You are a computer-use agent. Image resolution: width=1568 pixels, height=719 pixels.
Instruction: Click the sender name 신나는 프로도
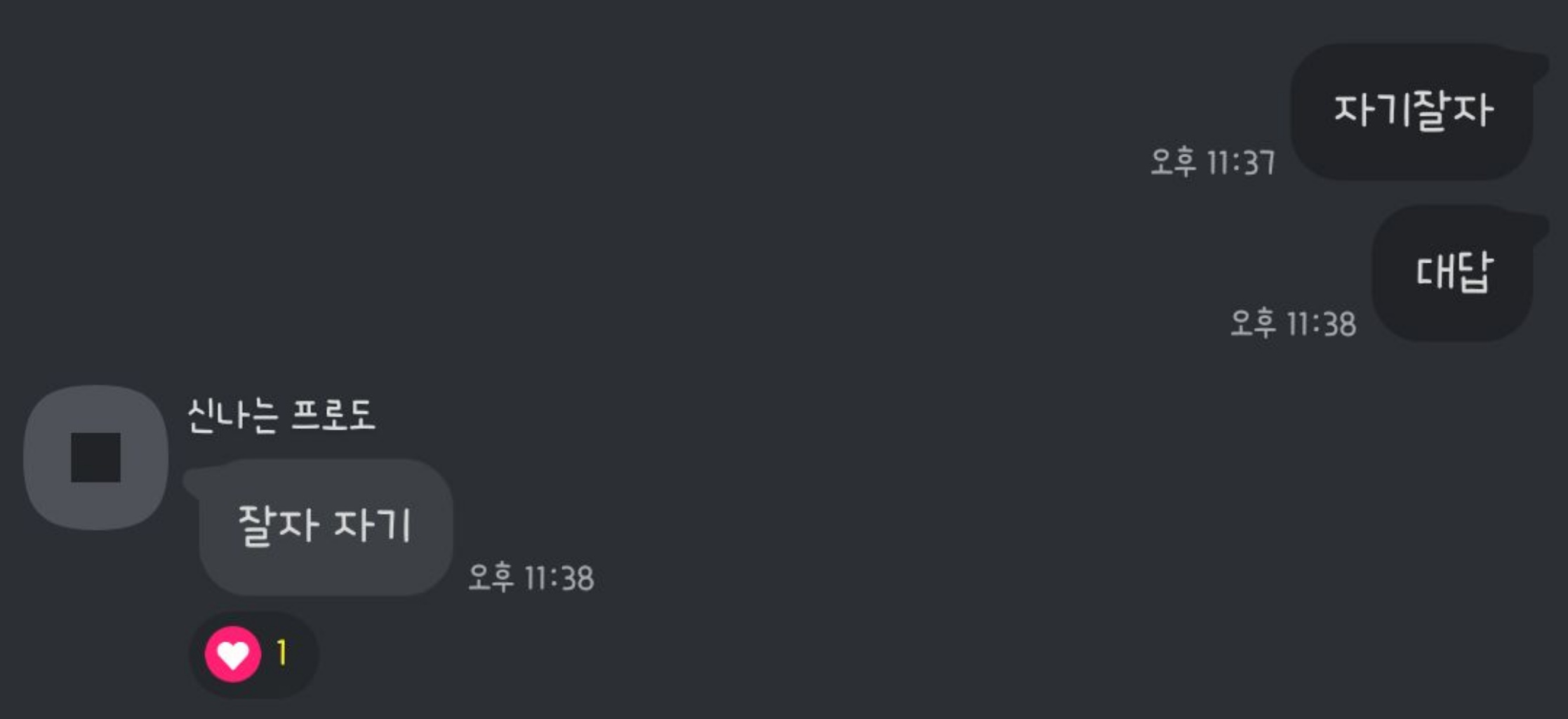[281, 416]
